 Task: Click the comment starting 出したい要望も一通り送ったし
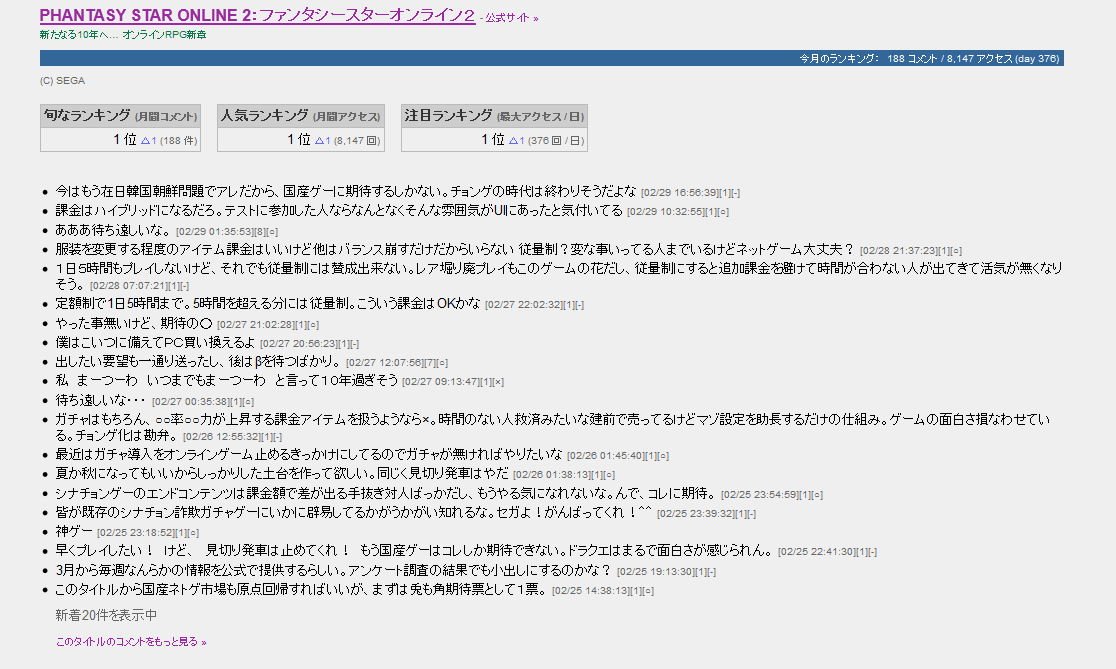199,362
